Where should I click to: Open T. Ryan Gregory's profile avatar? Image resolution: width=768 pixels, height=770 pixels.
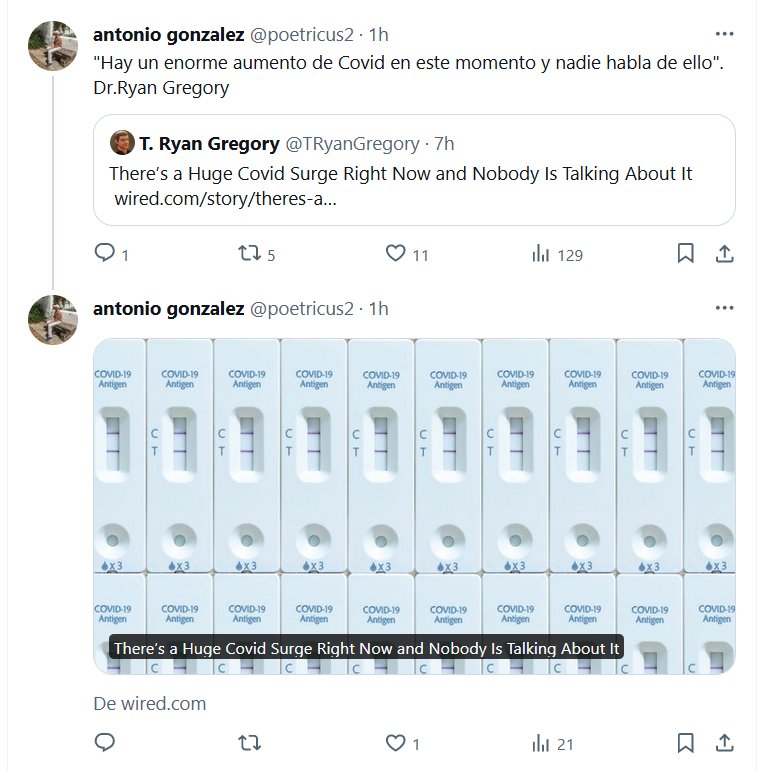click(x=122, y=143)
